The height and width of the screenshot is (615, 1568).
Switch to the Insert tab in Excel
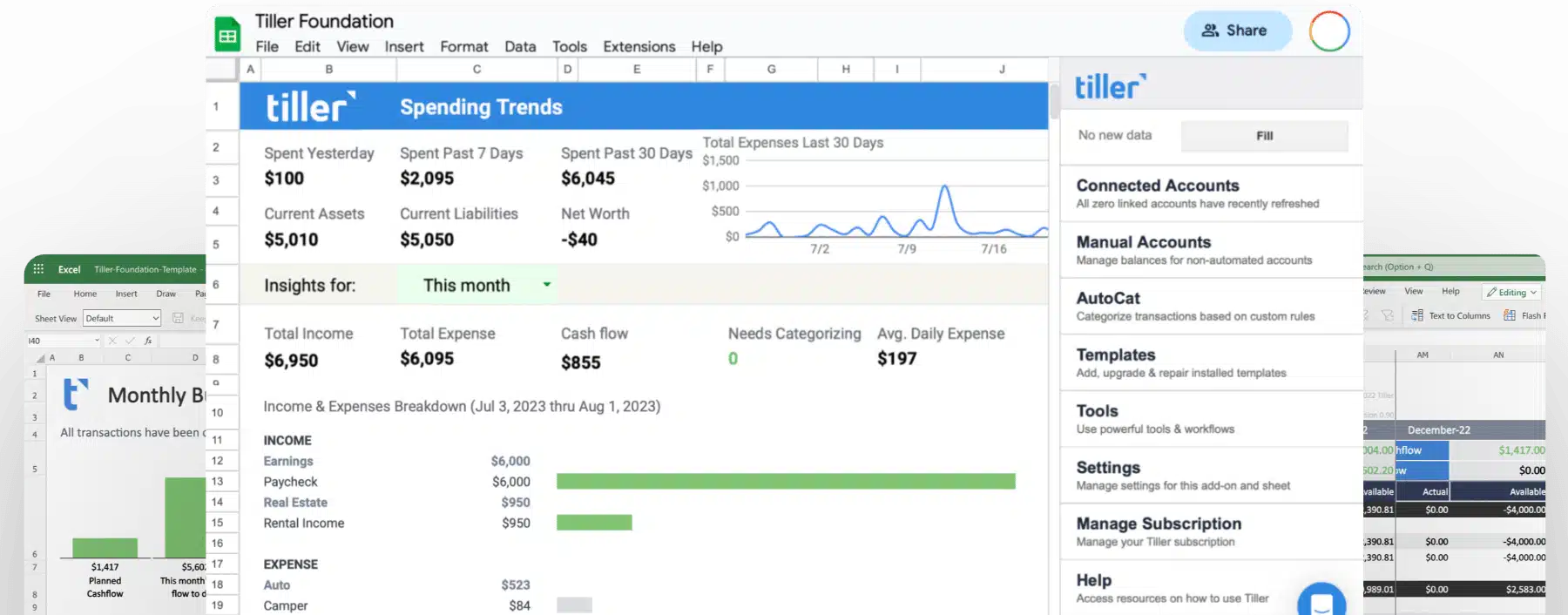coord(126,294)
